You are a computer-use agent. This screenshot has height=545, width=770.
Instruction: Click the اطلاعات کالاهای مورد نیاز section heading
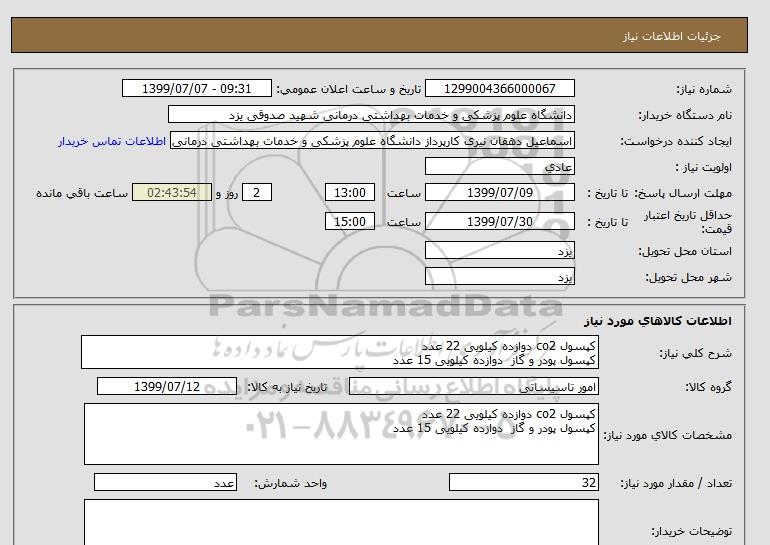(658, 321)
